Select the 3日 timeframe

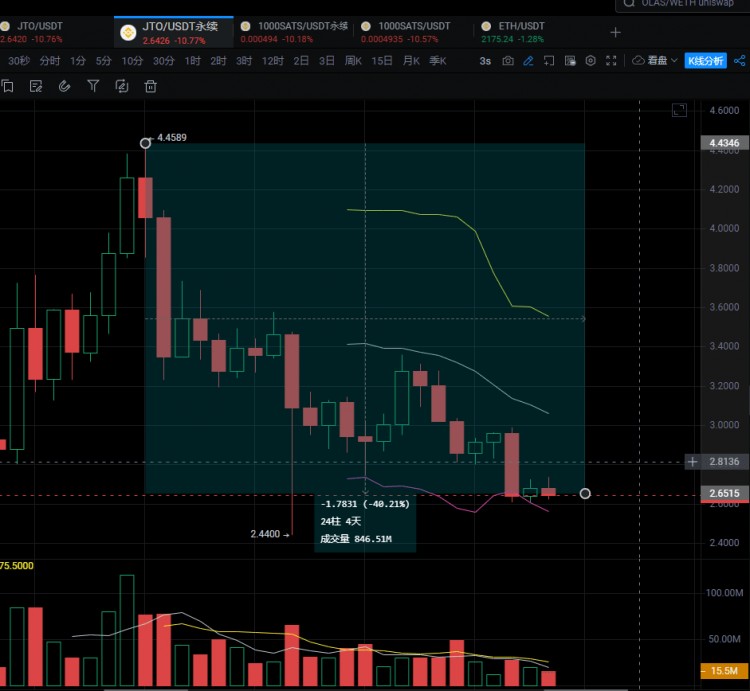pyautogui.click(x=327, y=61)
